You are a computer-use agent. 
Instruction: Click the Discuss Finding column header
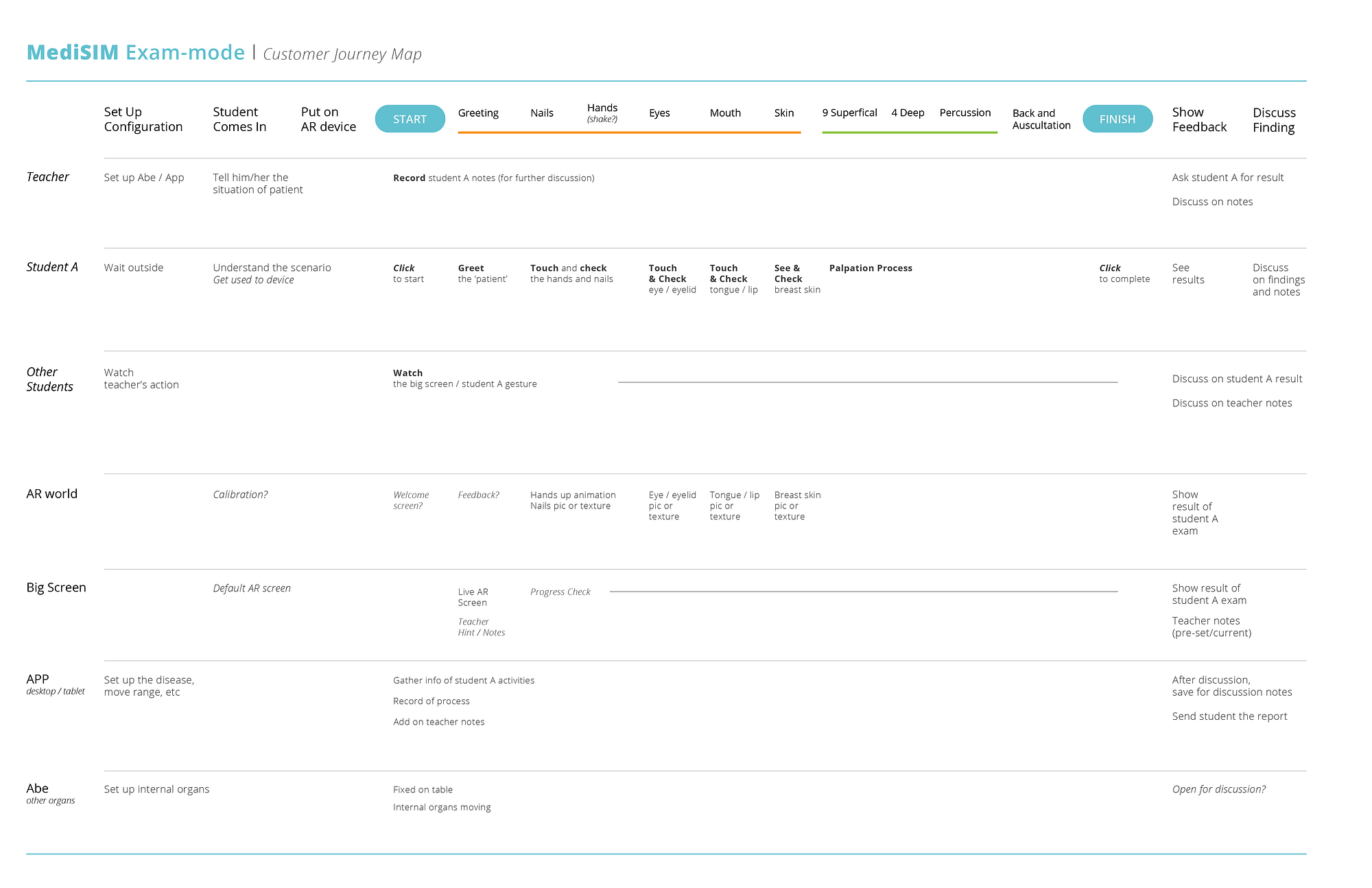1274,120
